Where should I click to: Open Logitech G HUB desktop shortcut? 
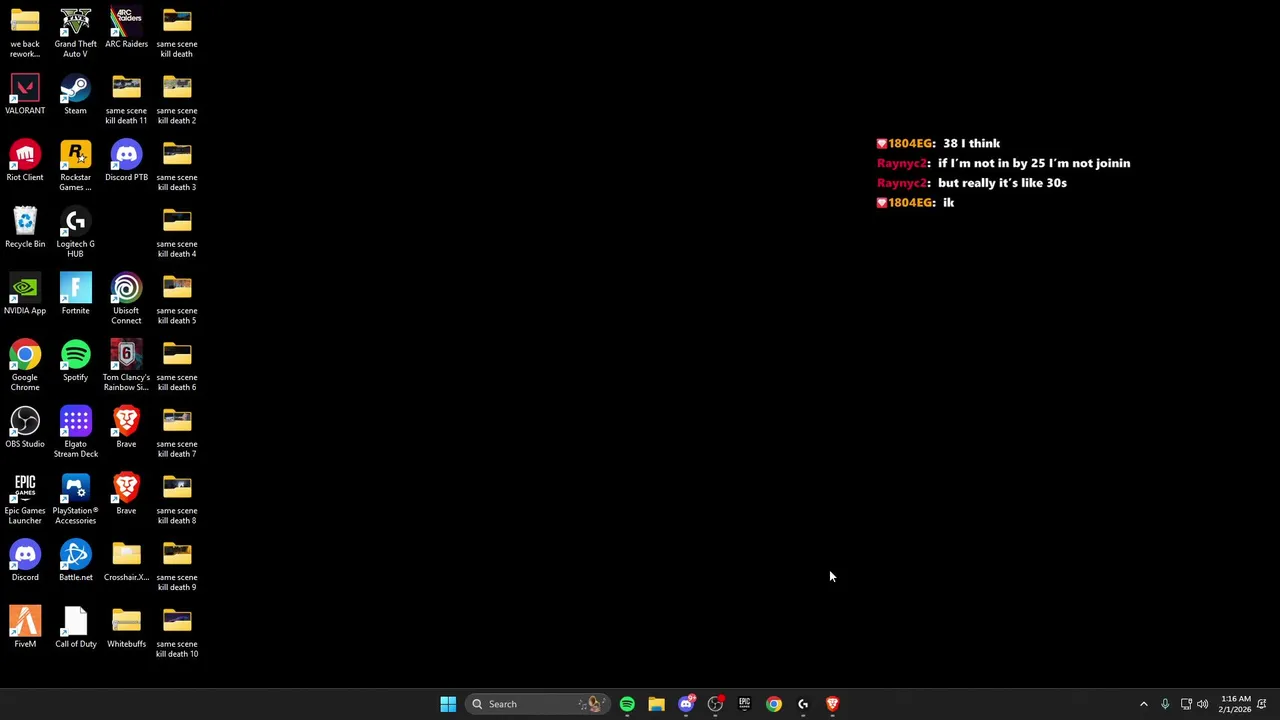pyautogui.click(x=75, y=233)
